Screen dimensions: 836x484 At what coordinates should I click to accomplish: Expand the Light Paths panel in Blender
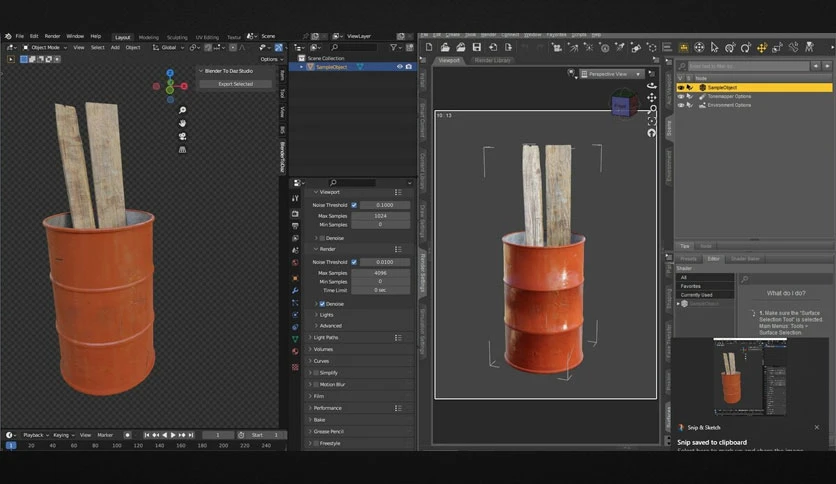point(325,338)
